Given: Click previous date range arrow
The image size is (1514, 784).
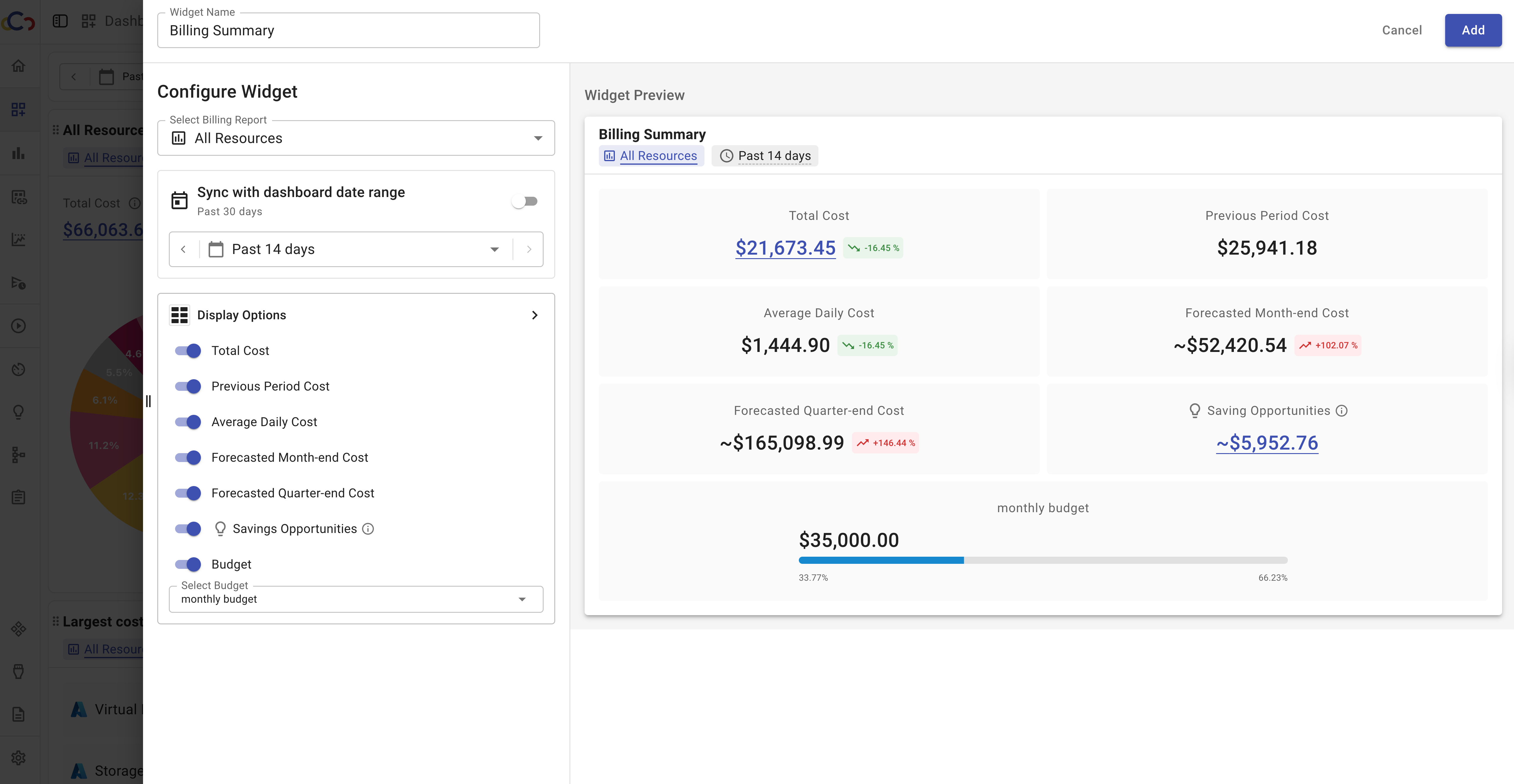Looking at the screenshot, I should coord(183,249).
